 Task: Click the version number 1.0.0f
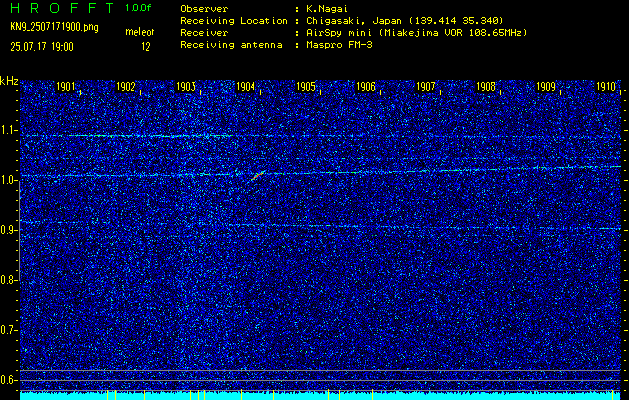tap(138, 8)
